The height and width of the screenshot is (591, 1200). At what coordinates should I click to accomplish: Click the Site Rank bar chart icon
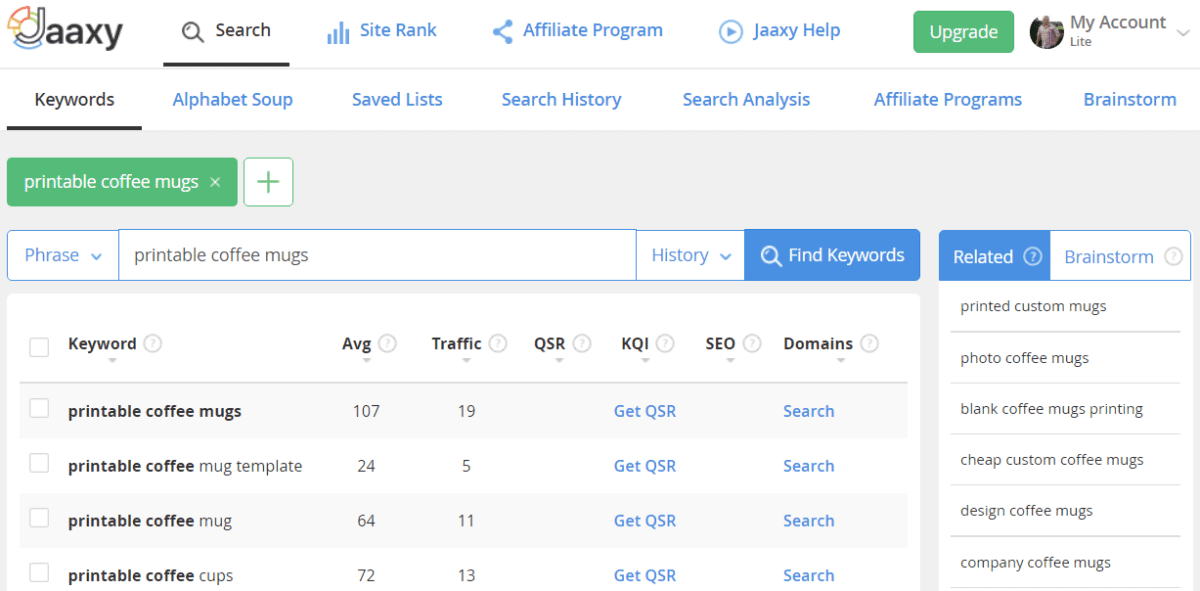click(x=338, y=32)
